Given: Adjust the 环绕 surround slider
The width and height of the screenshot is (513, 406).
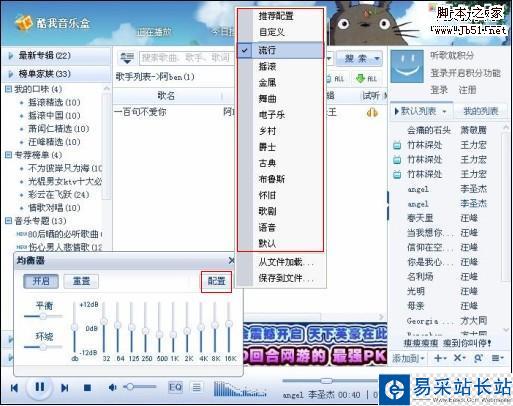Looking at the screenshot, I should coord(43,347).
